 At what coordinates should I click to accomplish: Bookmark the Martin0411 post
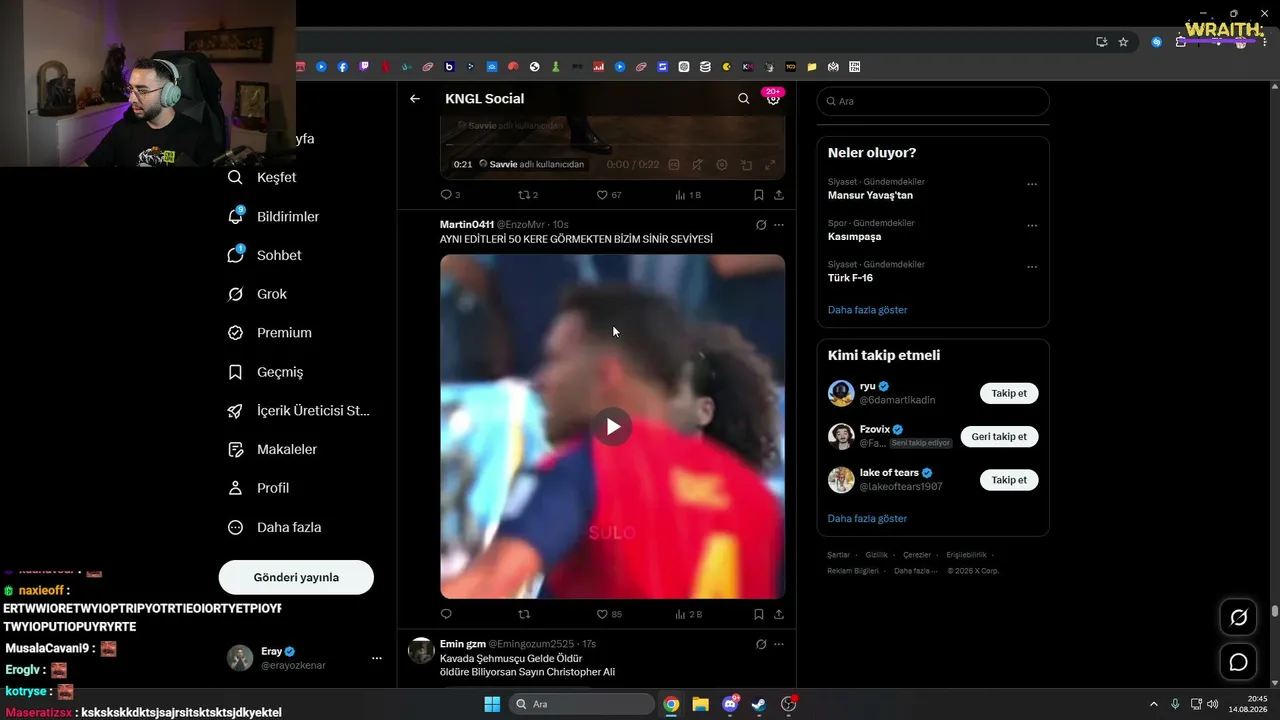759,614
